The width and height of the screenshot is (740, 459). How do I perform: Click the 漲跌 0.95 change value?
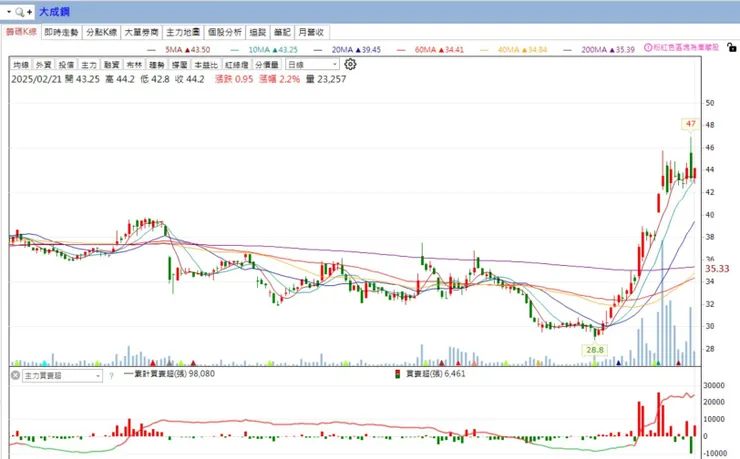pos(234,79)
